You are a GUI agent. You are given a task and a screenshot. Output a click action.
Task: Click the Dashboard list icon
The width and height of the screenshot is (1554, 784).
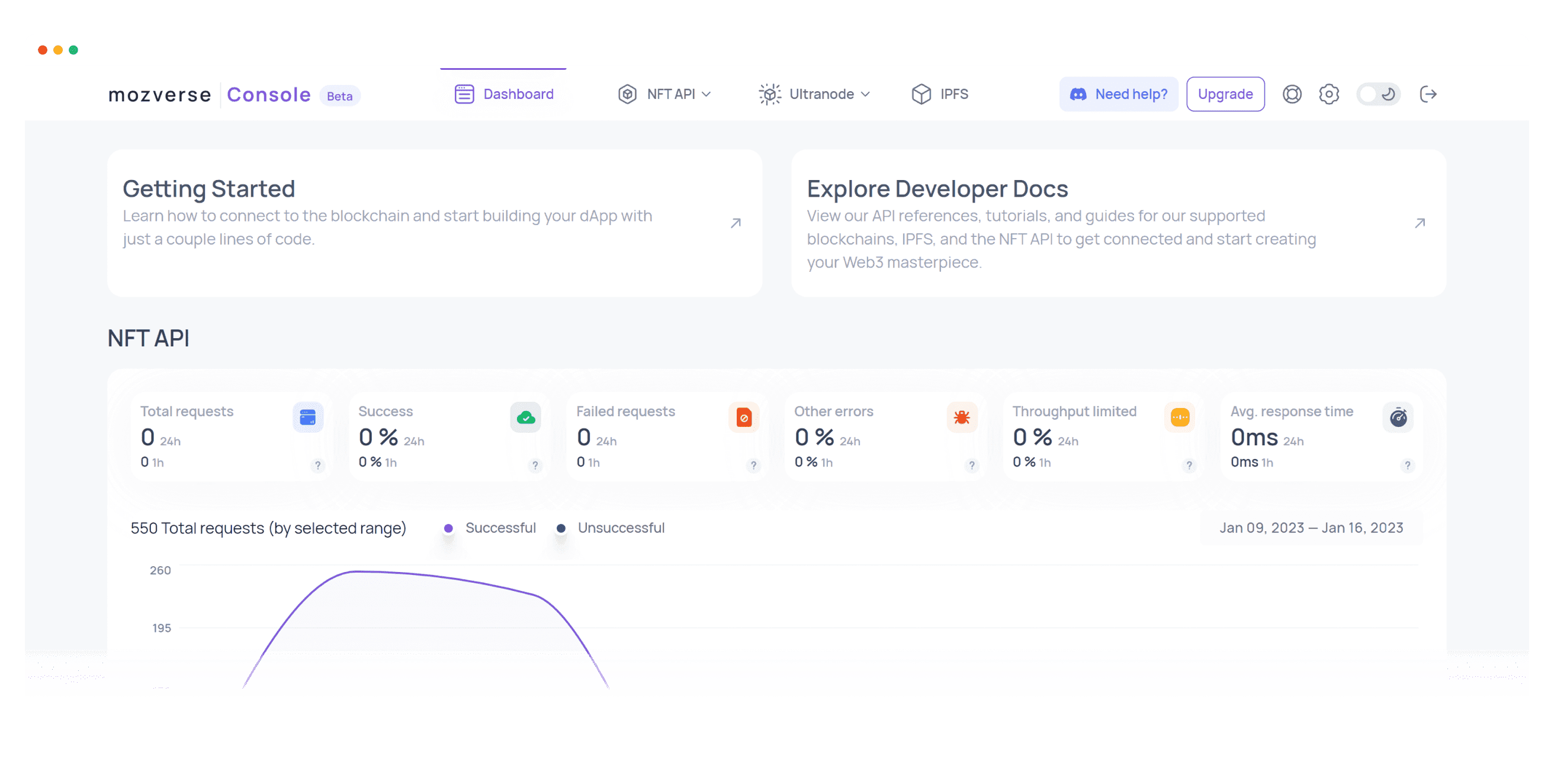coord(464,94)
